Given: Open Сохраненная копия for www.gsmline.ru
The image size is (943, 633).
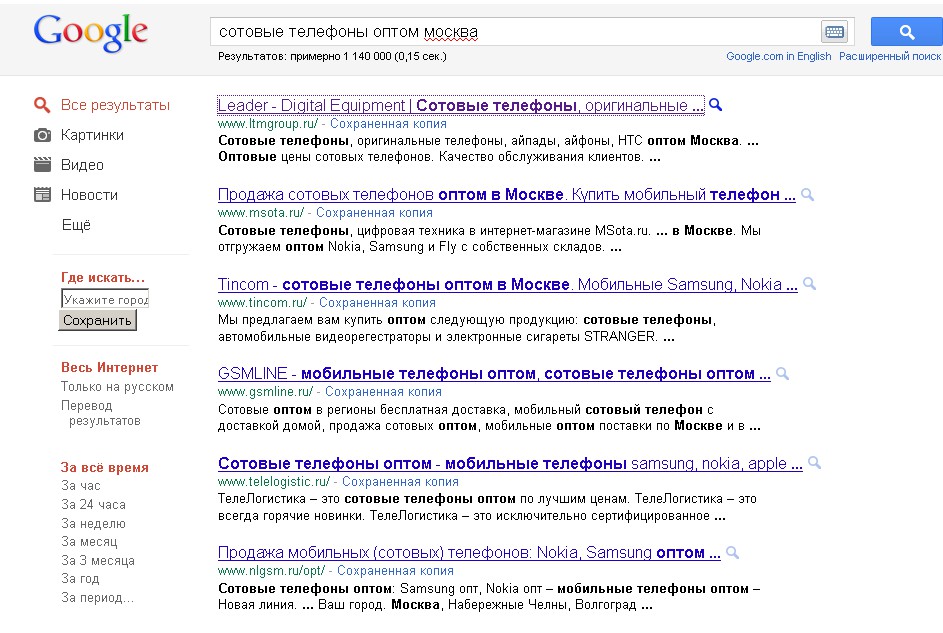Looking at the screenshot, I should tap(383, 392).
